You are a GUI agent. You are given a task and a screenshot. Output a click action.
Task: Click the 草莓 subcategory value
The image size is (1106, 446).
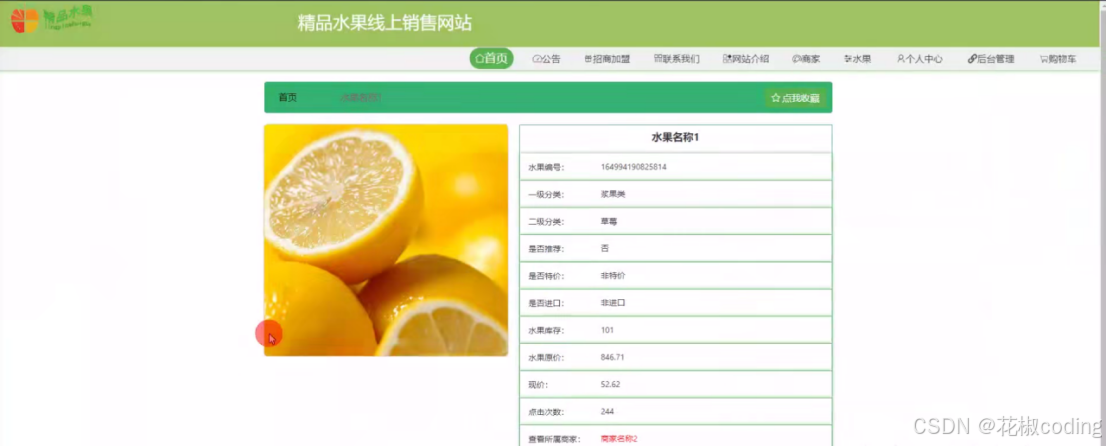[x=609, y=222]
